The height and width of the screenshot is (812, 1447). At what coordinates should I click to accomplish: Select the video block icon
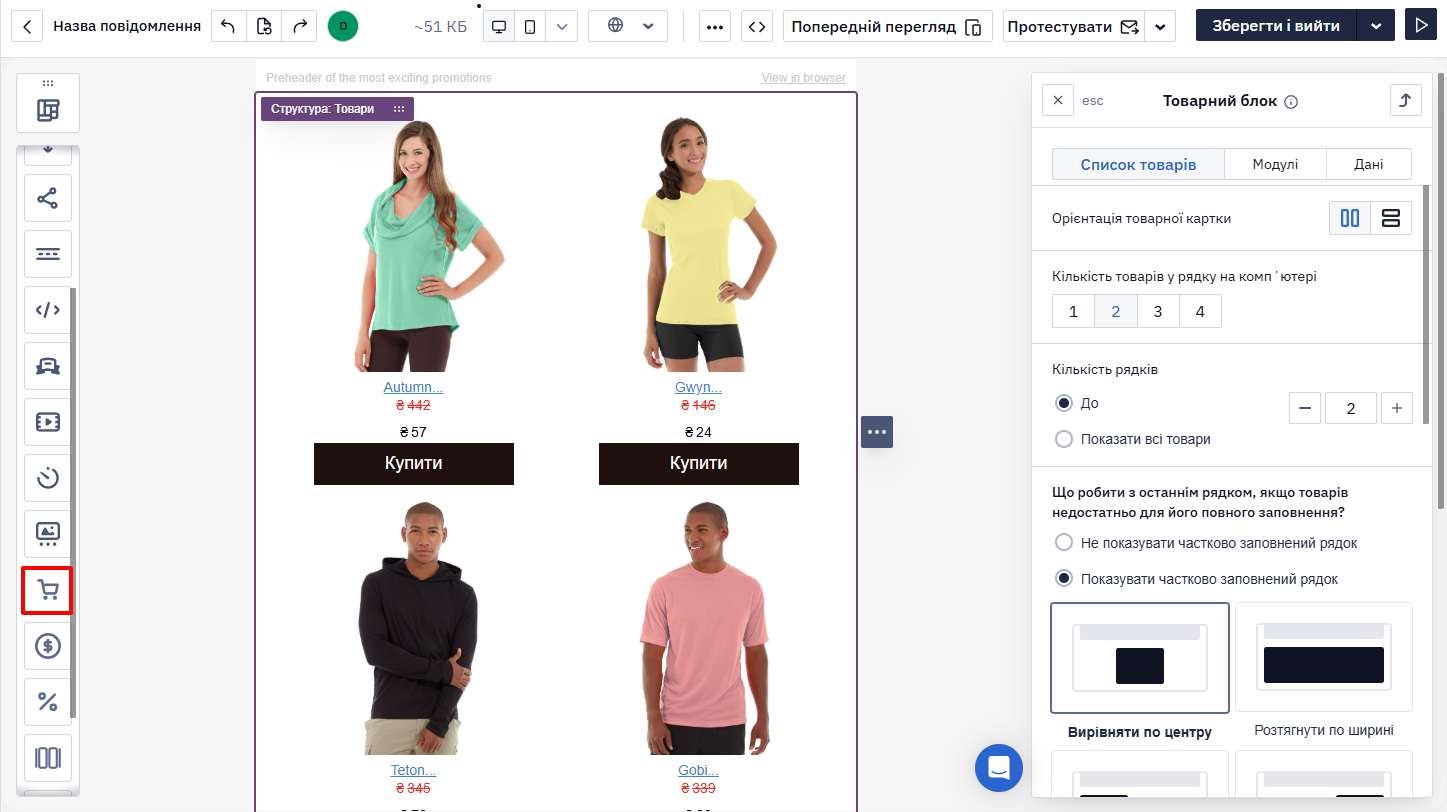point(48,421)
